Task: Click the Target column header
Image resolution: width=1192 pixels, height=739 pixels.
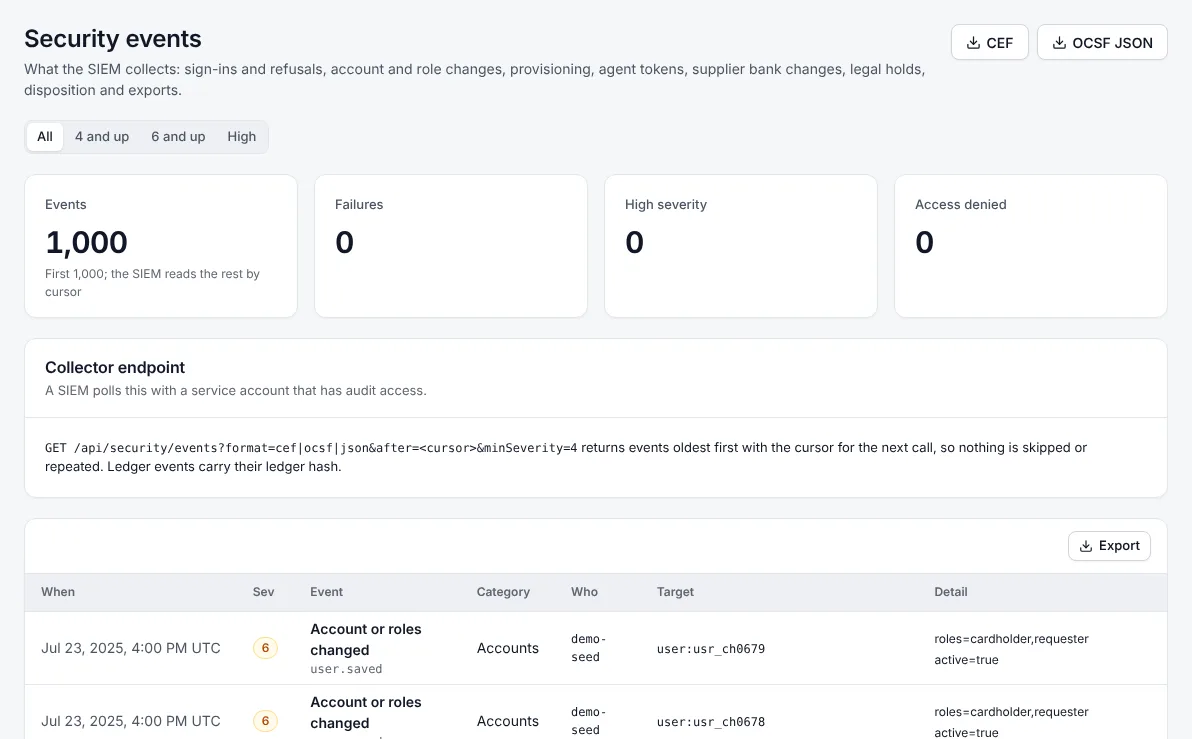Action: click(675, 592)
